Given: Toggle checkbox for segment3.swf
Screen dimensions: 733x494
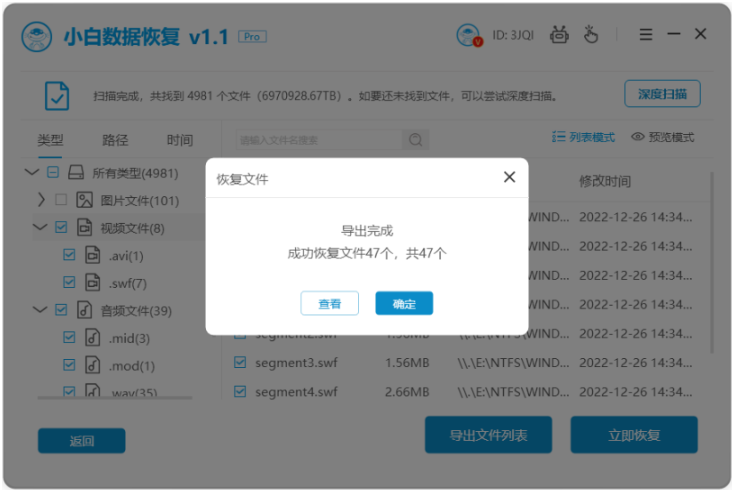Looking at the screenshot, I should (240, 362).
